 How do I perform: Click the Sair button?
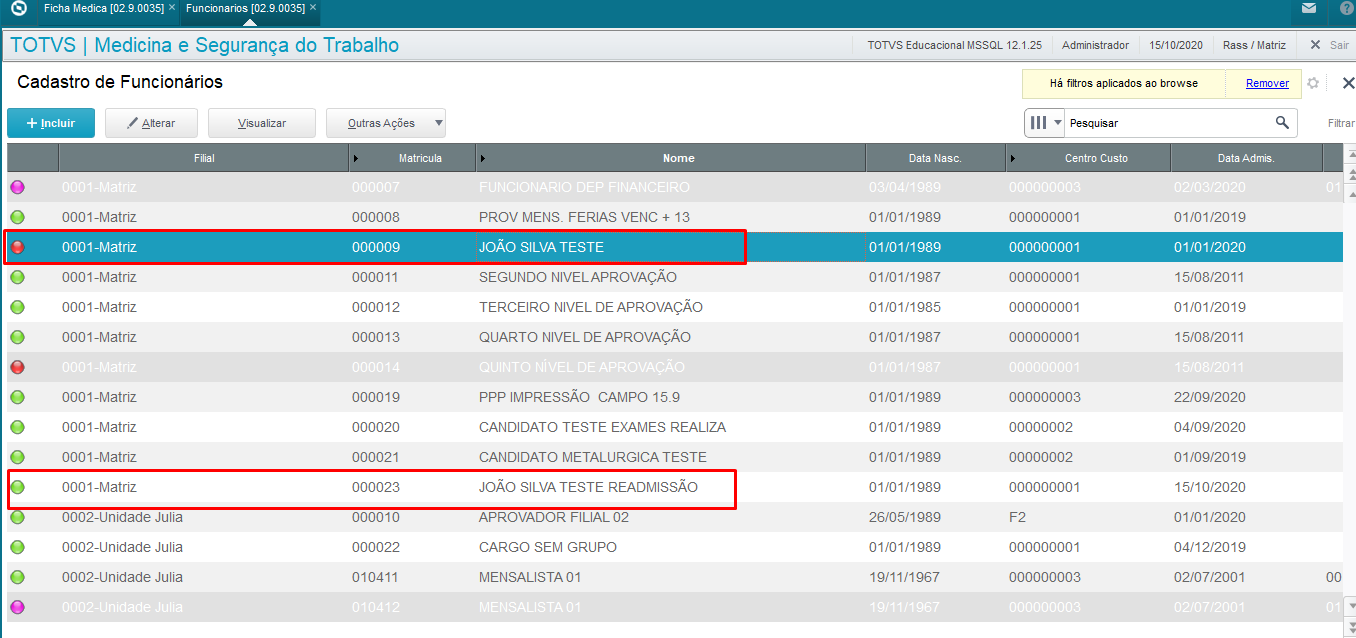pyautogui.click(x=1328, y=45)
